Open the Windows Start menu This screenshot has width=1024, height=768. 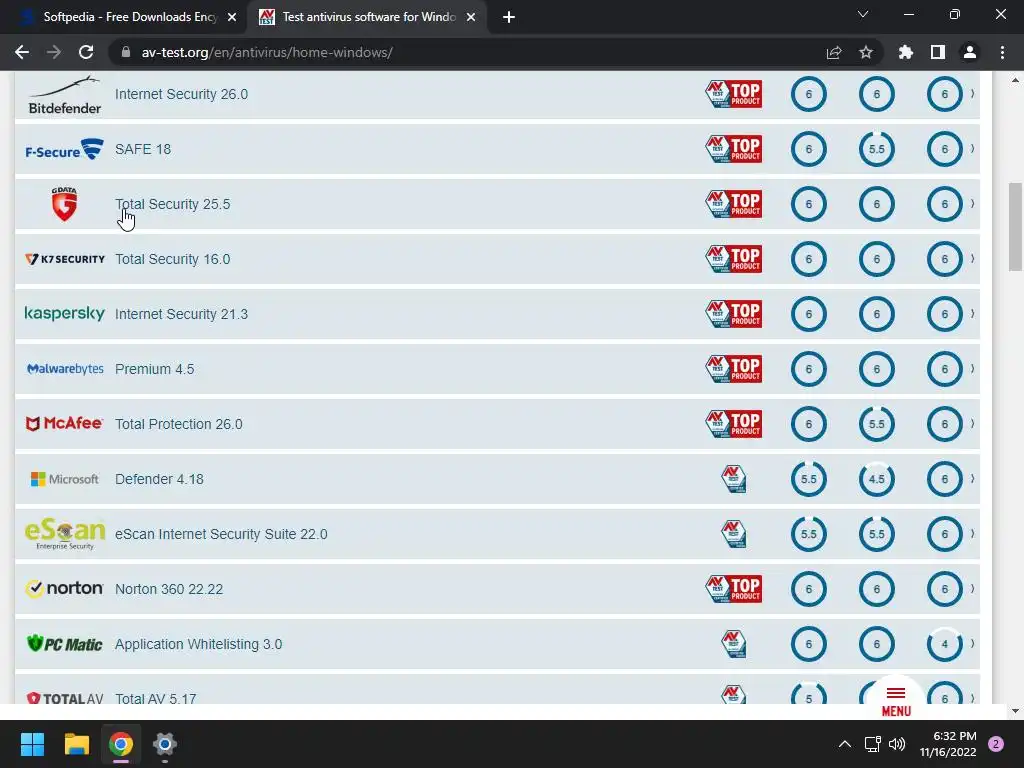32,744
